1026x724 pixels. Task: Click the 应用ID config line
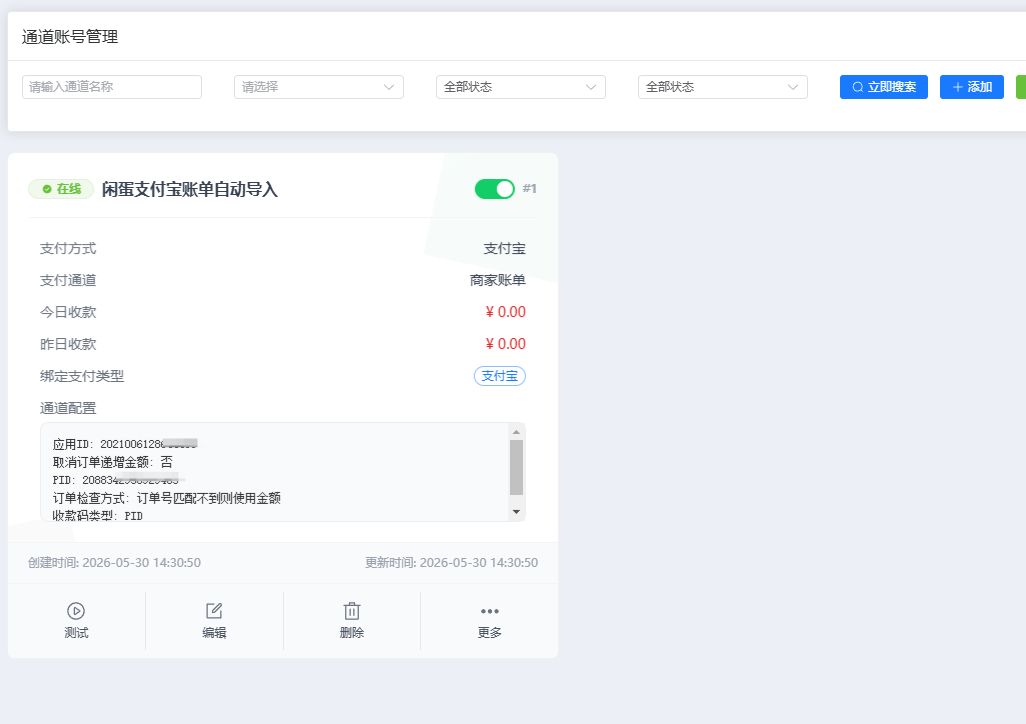[x=125, y=444]
